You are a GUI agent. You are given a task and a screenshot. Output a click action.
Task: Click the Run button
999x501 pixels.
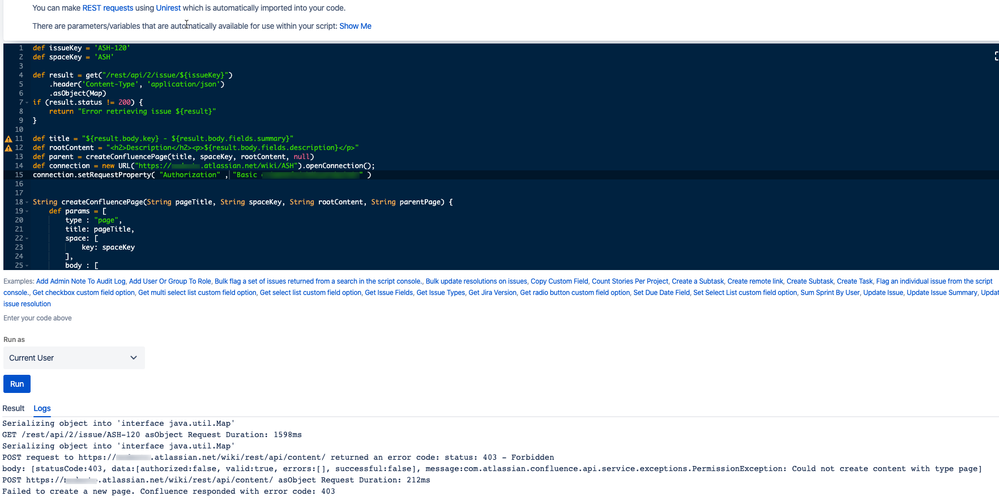click(x=17, y=384)
